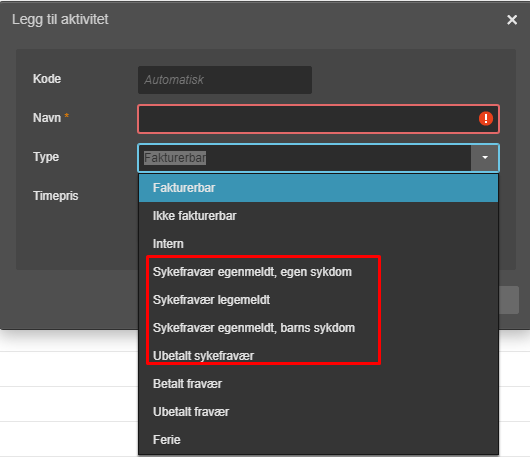The width and height of the screenshot is (530, 457).
Task: Choose Ikke fakturerbar option
Action: (318, 216)
